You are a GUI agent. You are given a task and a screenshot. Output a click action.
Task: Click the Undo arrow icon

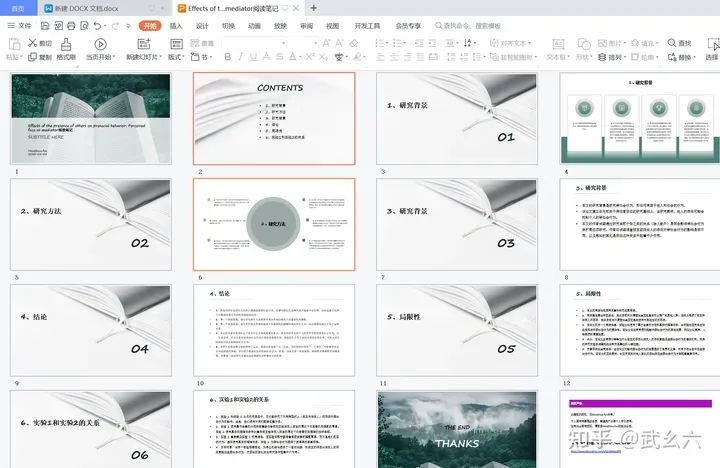(x=96, y=25)
